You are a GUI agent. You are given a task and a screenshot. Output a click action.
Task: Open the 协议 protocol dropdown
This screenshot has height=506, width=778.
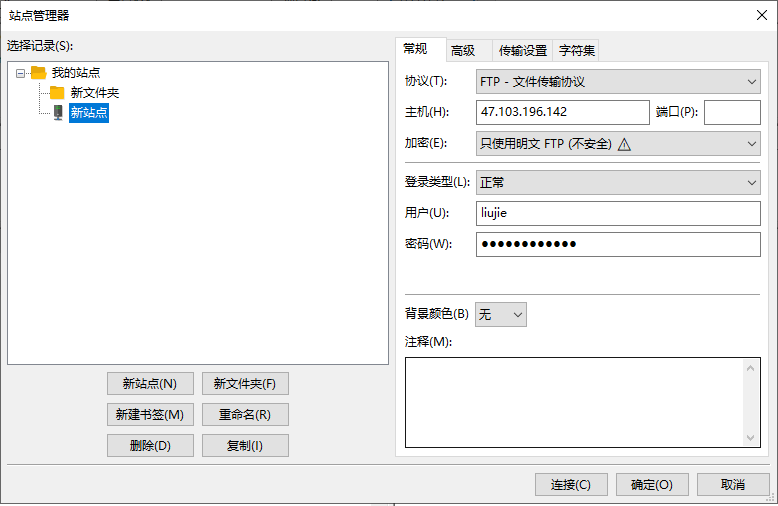click(x=618, y=81)
